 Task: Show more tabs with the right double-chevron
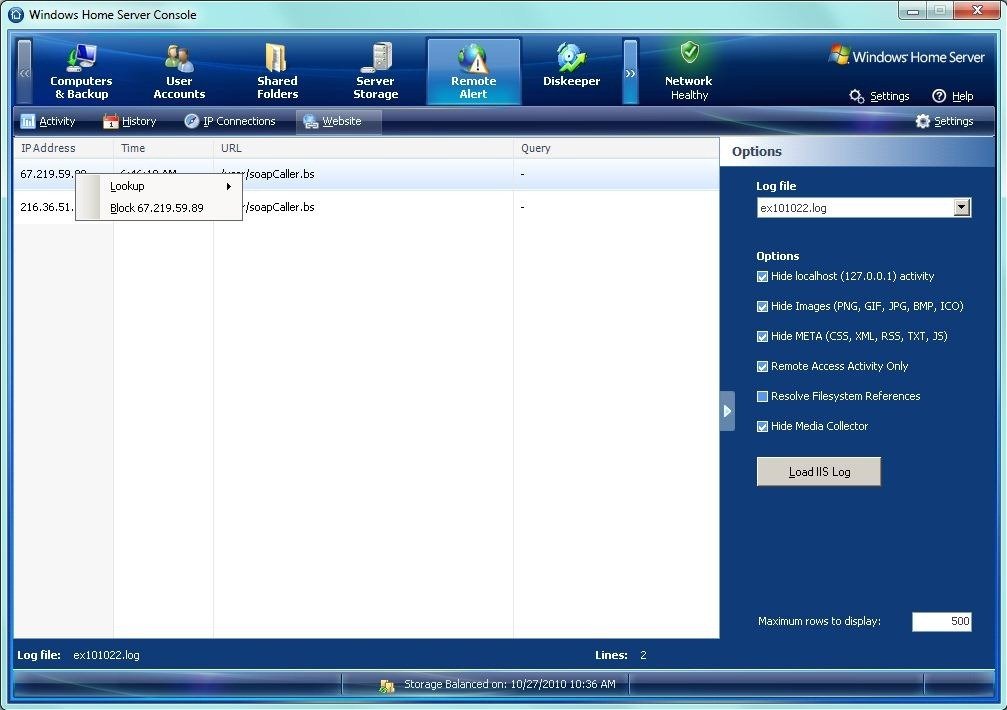[x=631, y=72]
